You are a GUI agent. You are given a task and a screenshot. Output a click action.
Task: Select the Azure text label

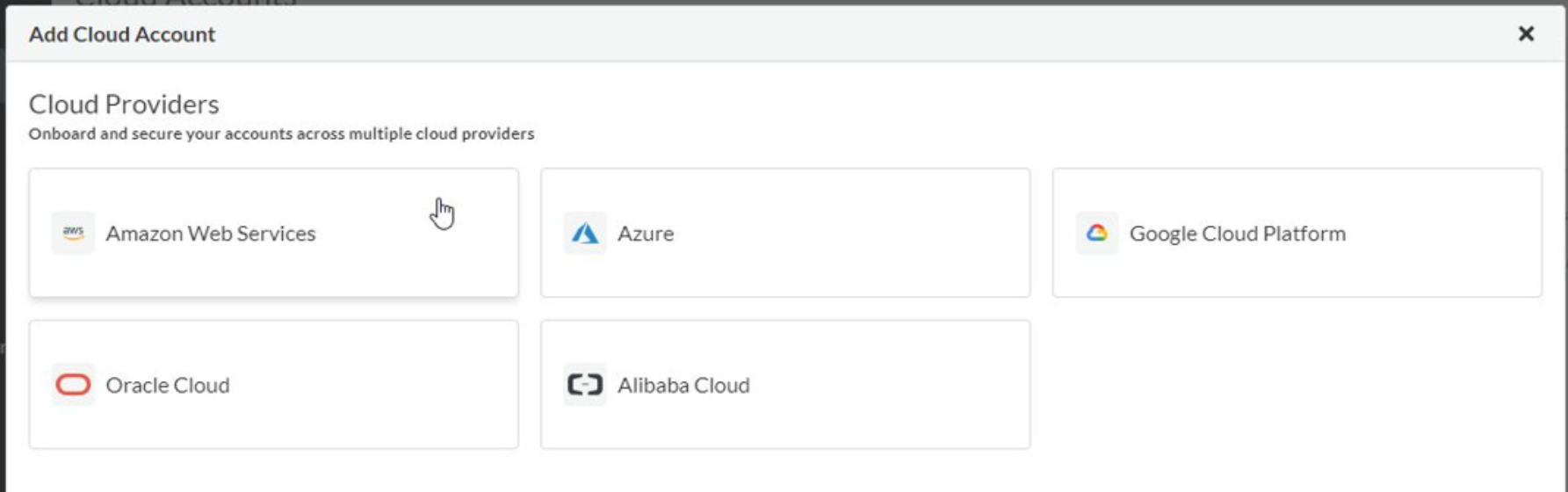pos(646,234)
